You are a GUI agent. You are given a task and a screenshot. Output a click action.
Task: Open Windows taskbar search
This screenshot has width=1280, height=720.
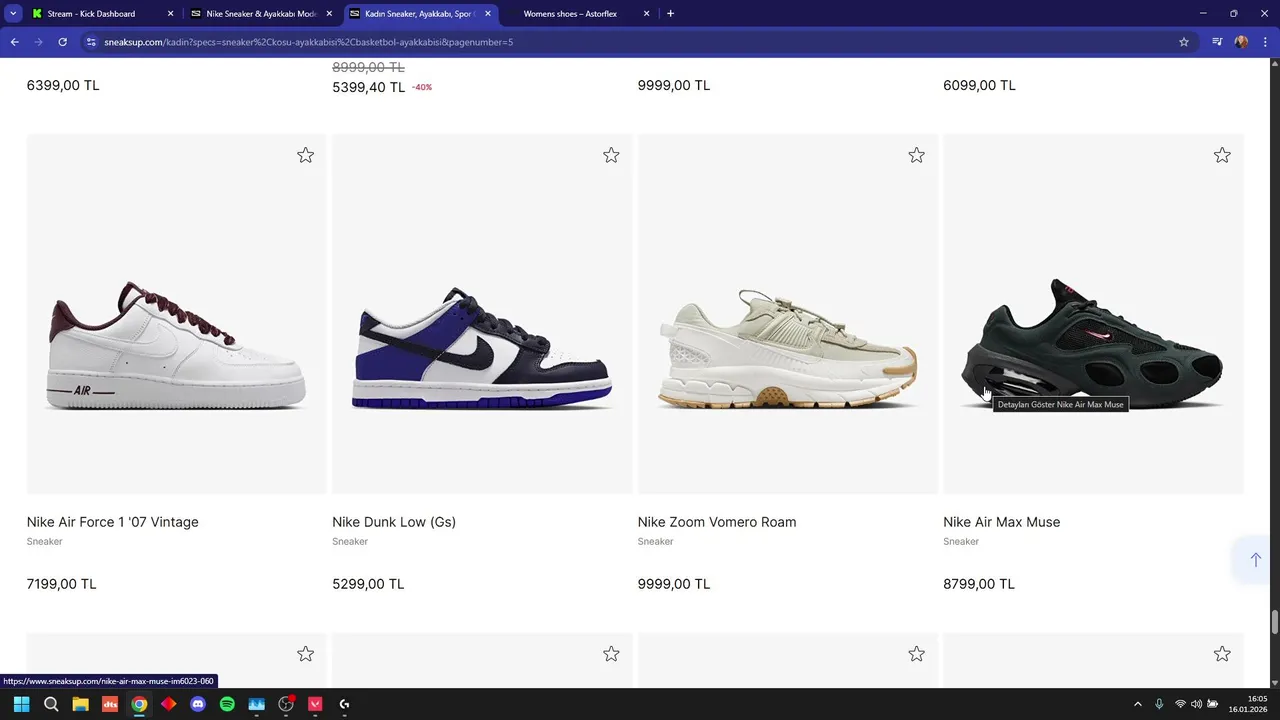51,704
